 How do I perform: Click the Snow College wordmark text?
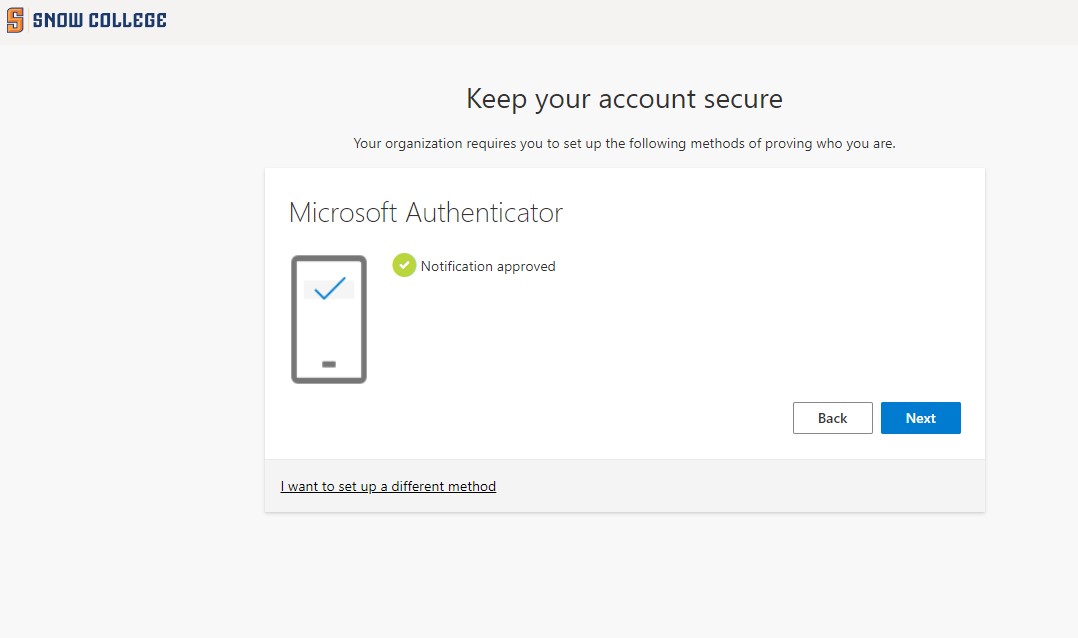pos(100,20)
